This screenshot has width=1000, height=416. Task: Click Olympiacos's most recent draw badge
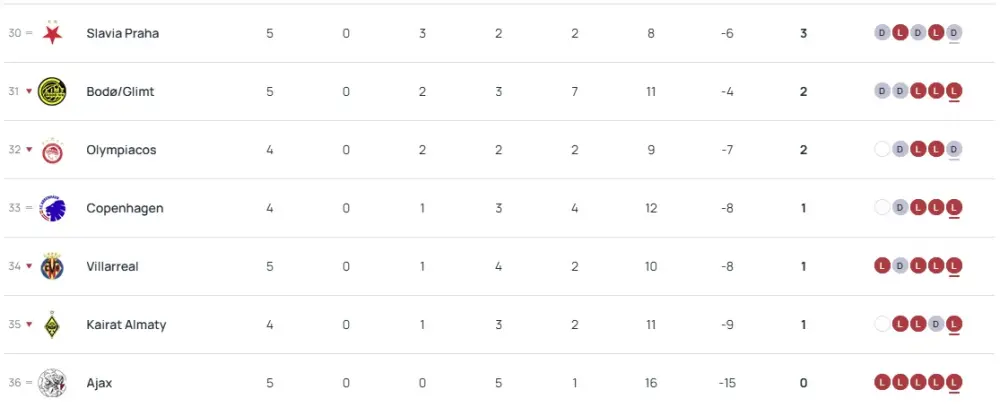pos(954,150)
